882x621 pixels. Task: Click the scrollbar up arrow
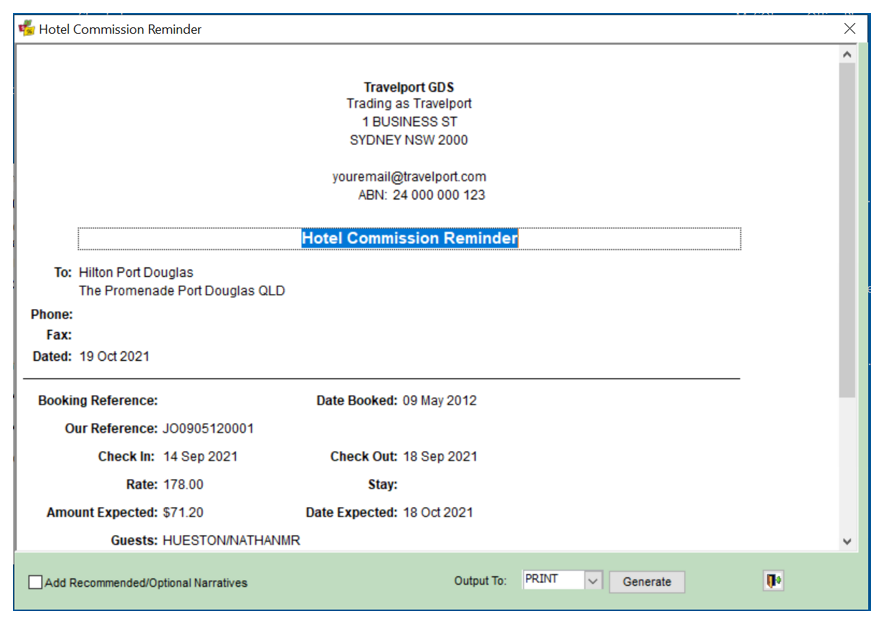coord(848,55)
